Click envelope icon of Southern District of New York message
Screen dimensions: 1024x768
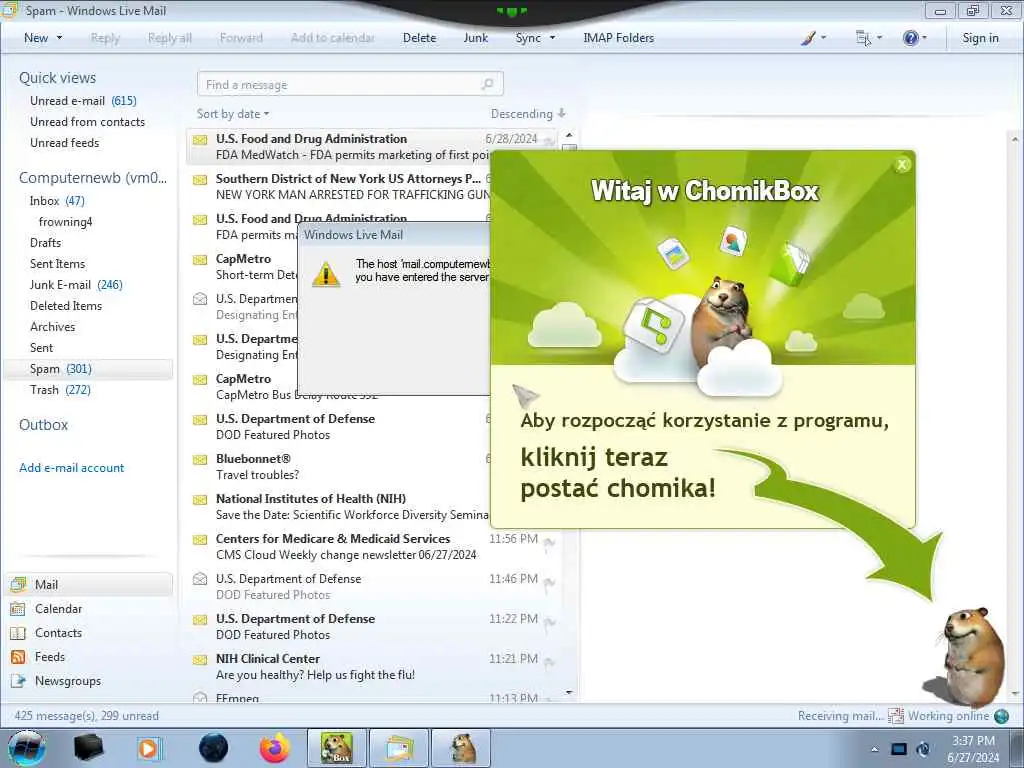coord(200,180)
